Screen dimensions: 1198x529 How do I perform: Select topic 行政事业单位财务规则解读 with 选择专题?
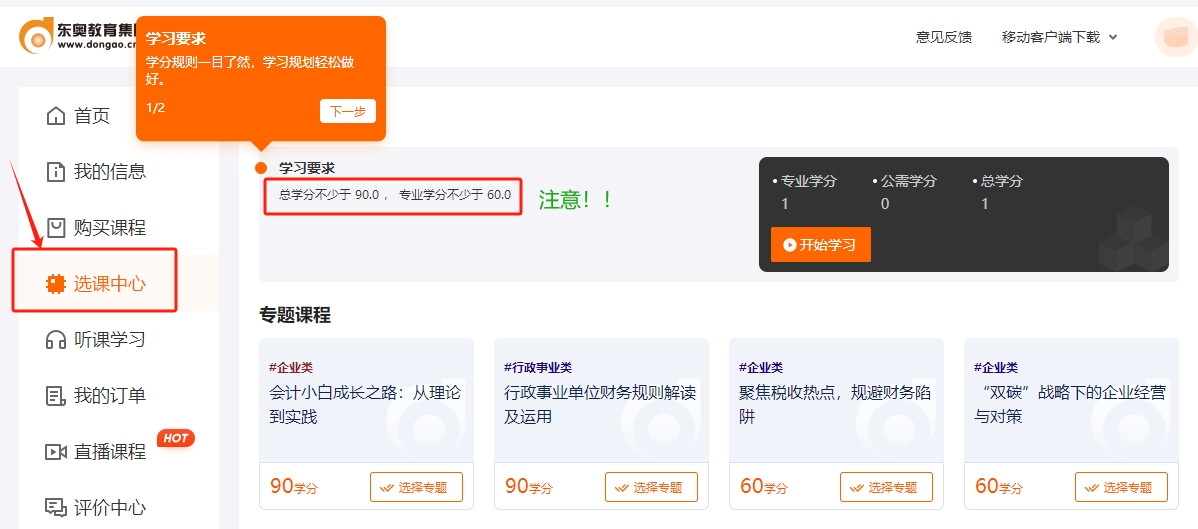tap(651, 487)
